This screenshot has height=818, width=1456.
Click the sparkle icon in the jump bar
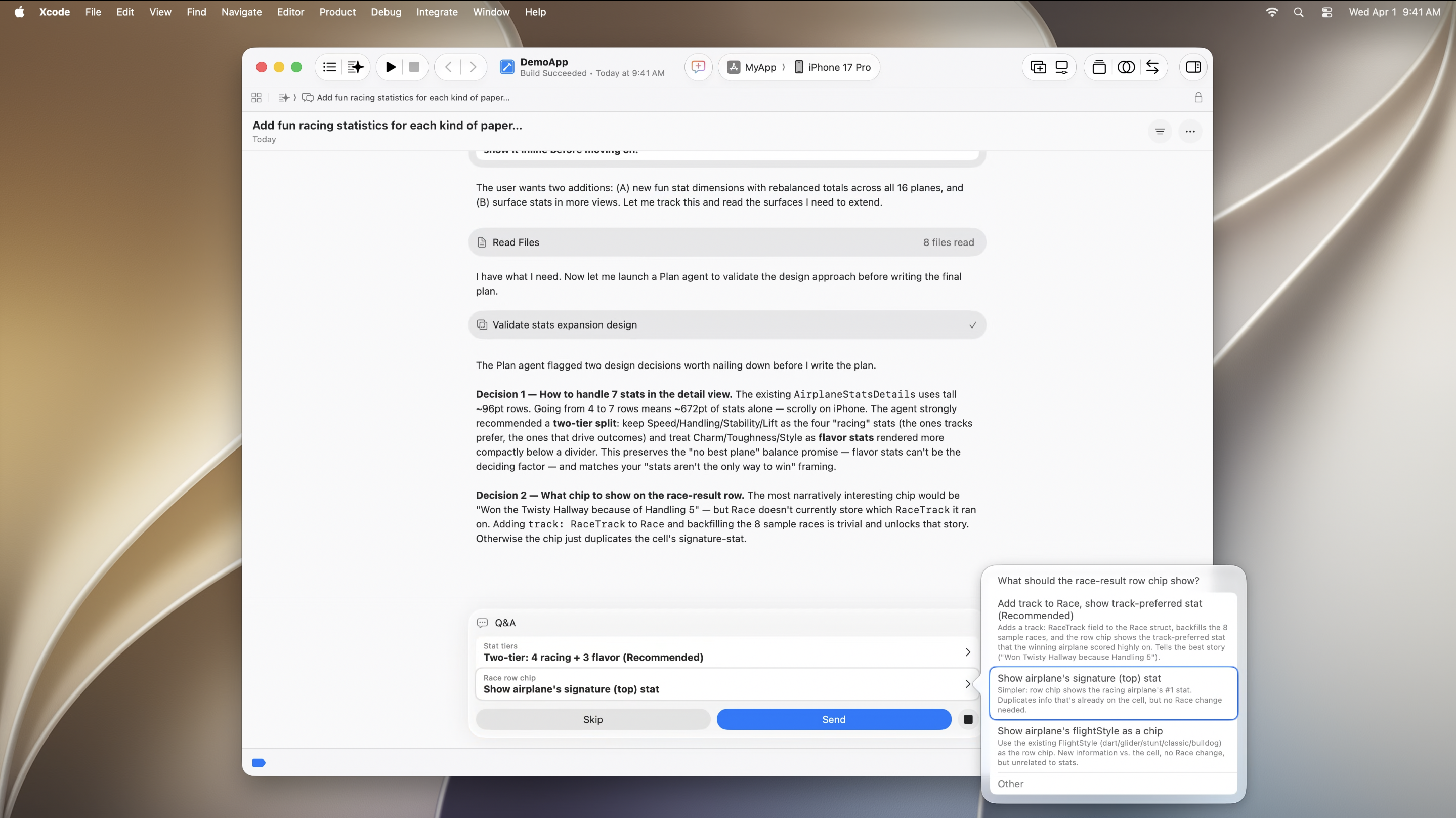[284, 97]
